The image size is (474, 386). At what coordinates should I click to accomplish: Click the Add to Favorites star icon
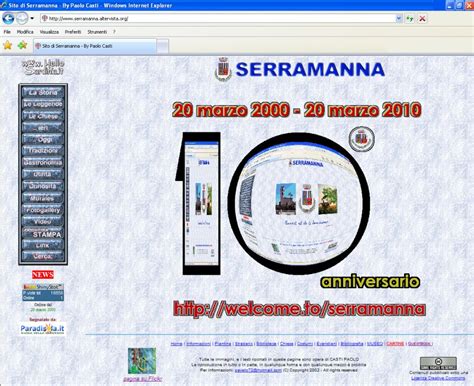(22, 45)
